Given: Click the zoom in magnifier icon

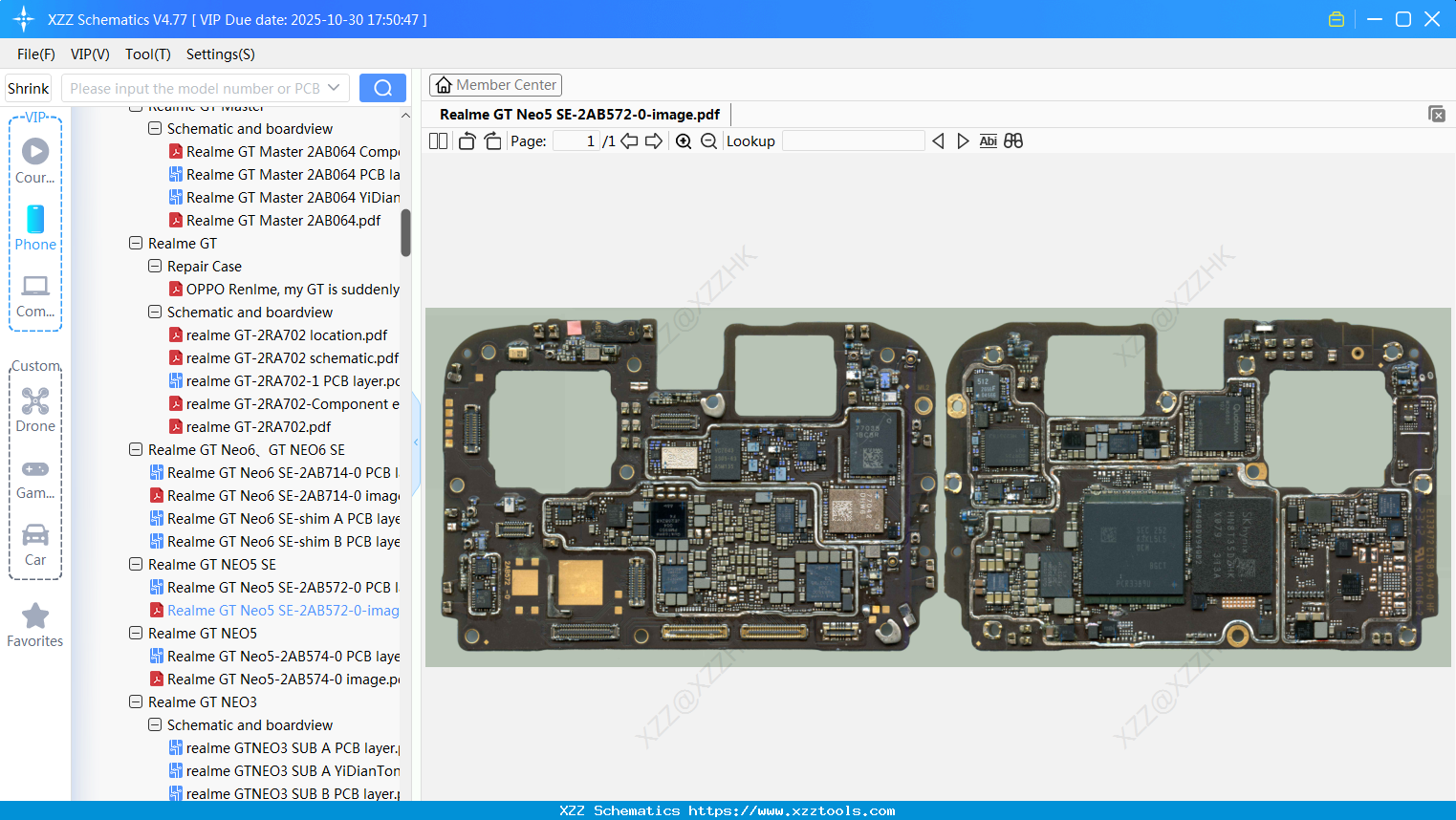Looking at the screenshot, I should (x=684, y=141).
